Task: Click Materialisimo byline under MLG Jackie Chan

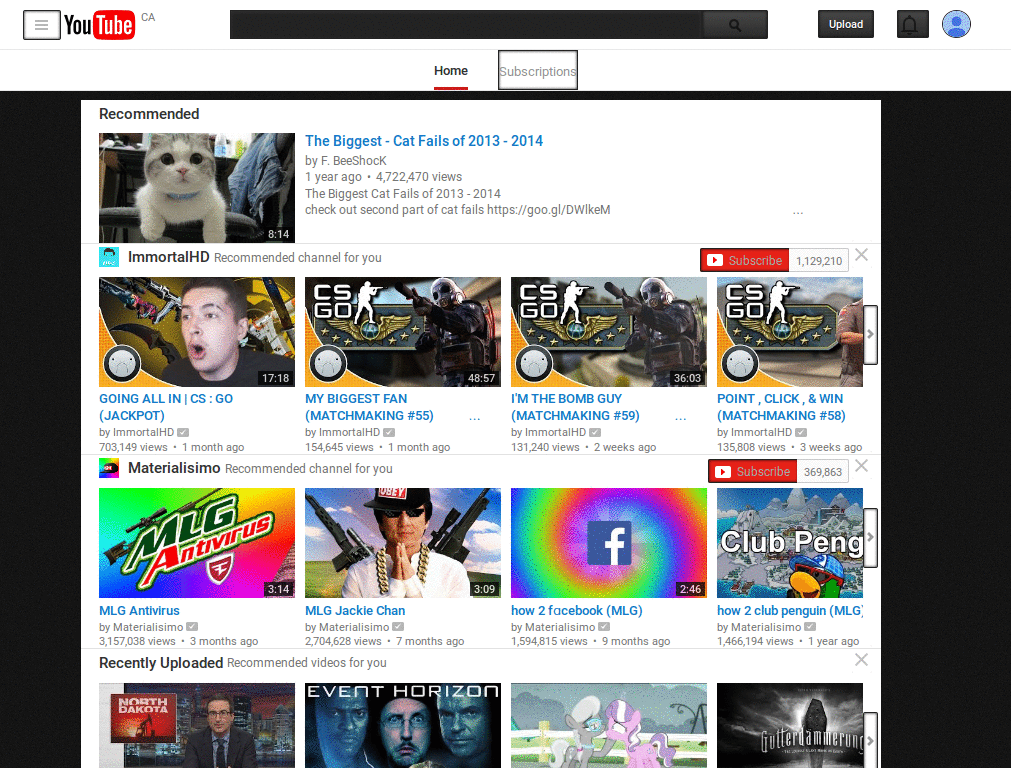Action: point(354,627)
